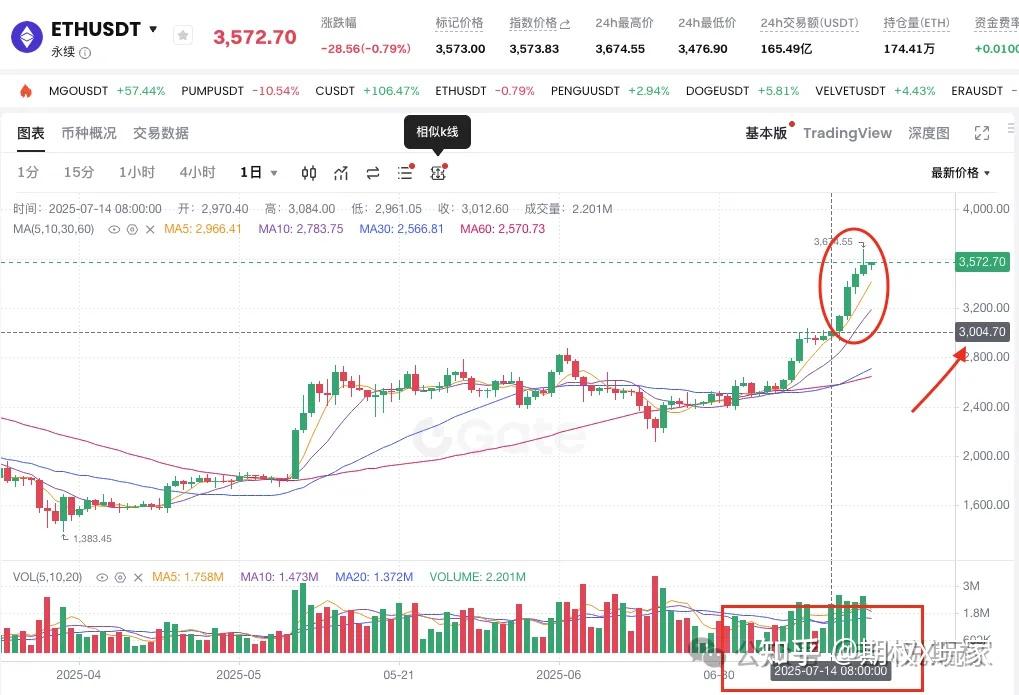The width and height of the screenshot is (1019, 695).
Task: Hide the MA(5,10,30,60) indicator eye icon
Action: [114, 229]
